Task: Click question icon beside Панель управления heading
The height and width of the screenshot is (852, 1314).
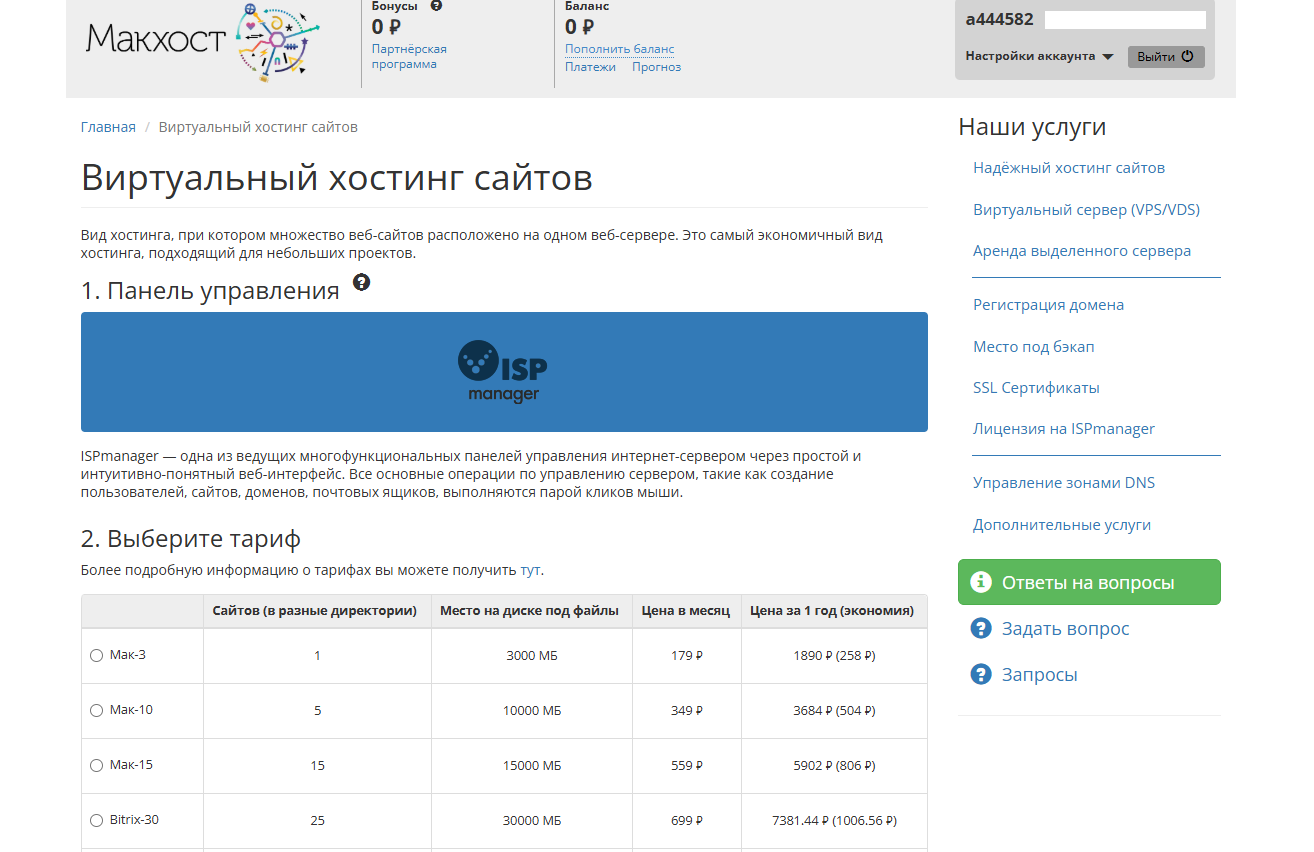Action: [361, 283]
